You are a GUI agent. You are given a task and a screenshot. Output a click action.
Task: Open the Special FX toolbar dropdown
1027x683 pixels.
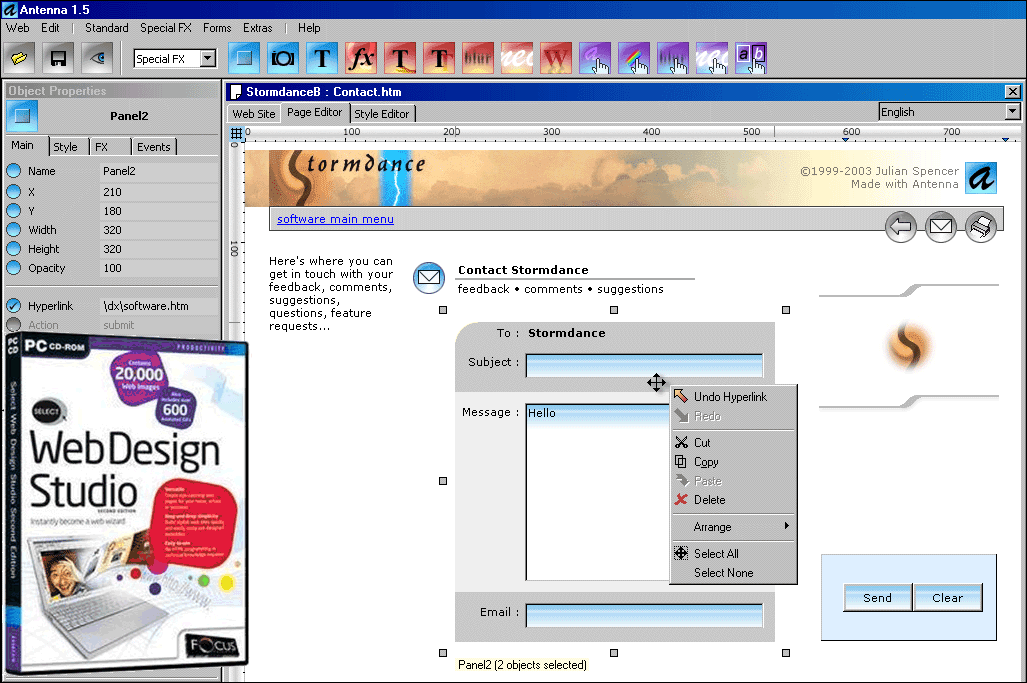(208, 58)
